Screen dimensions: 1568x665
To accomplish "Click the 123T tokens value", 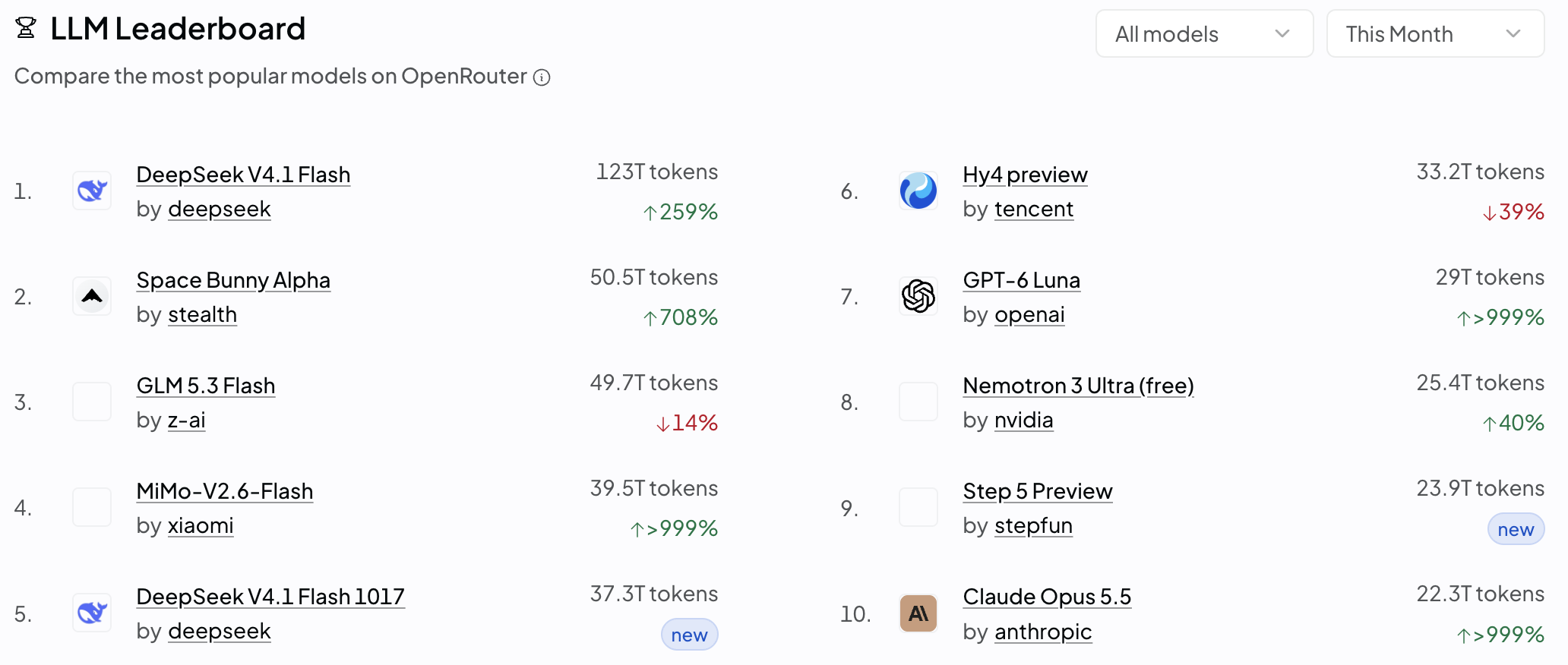I will tap(657, 172).
